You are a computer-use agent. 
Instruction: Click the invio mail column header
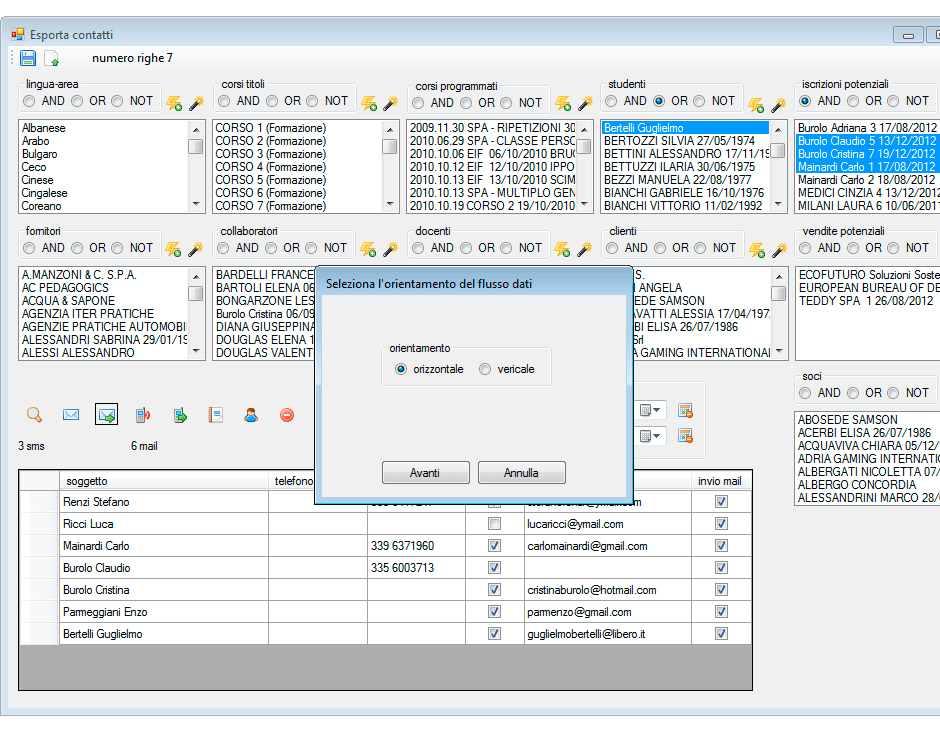[721, 481]
